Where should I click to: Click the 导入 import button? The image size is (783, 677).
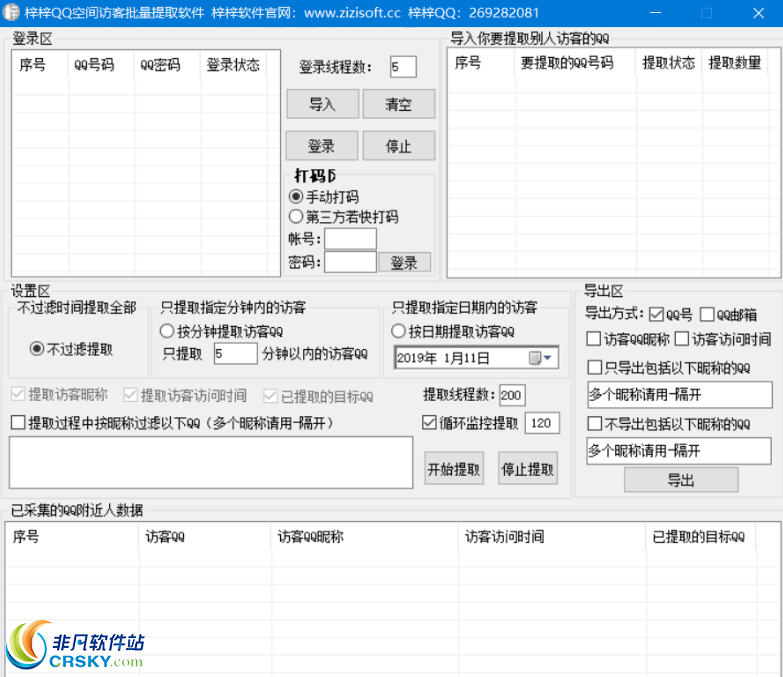[x=323, y=104]
